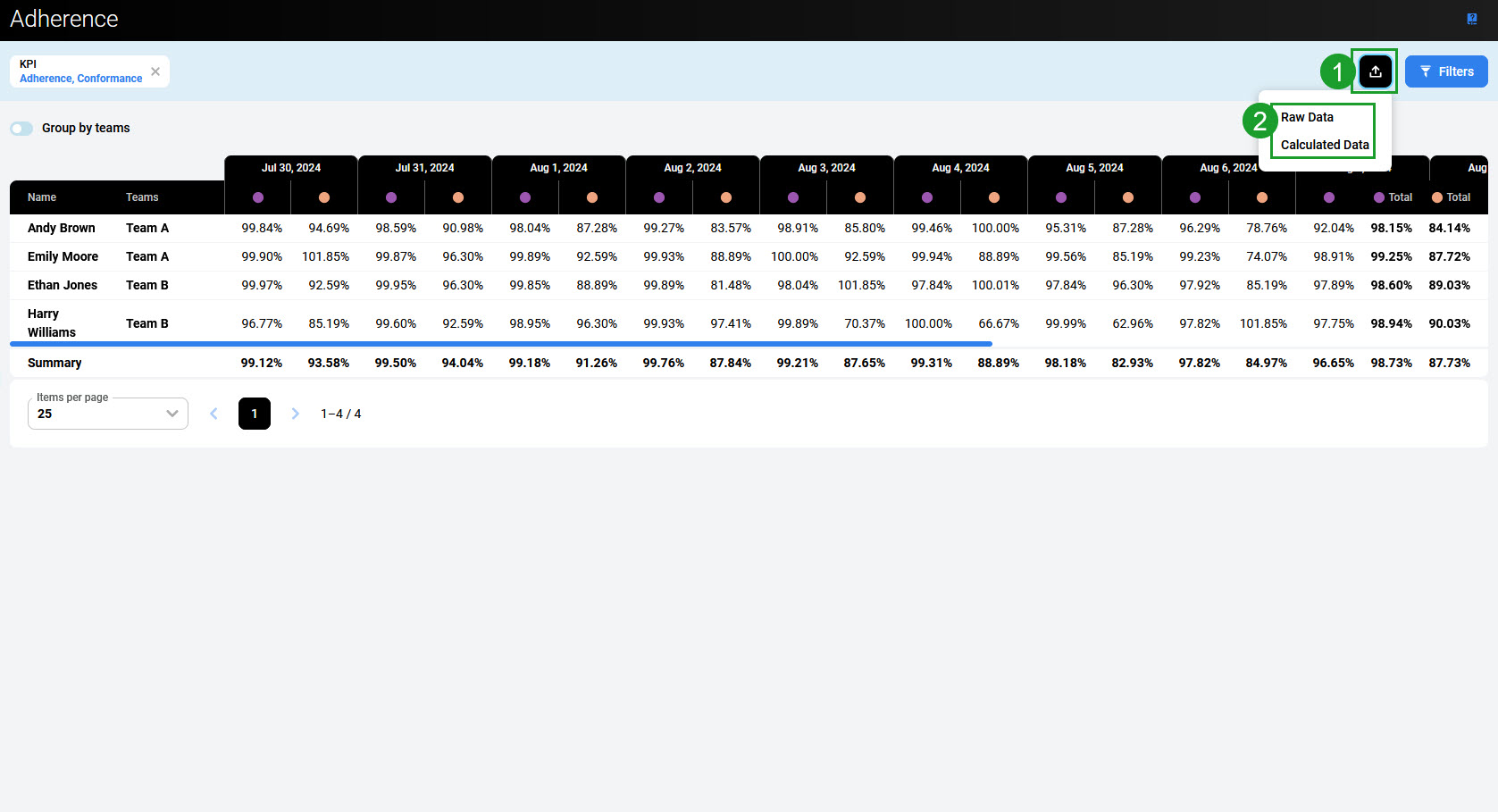
Task: Sort by Teams column header
Action: 142,197
